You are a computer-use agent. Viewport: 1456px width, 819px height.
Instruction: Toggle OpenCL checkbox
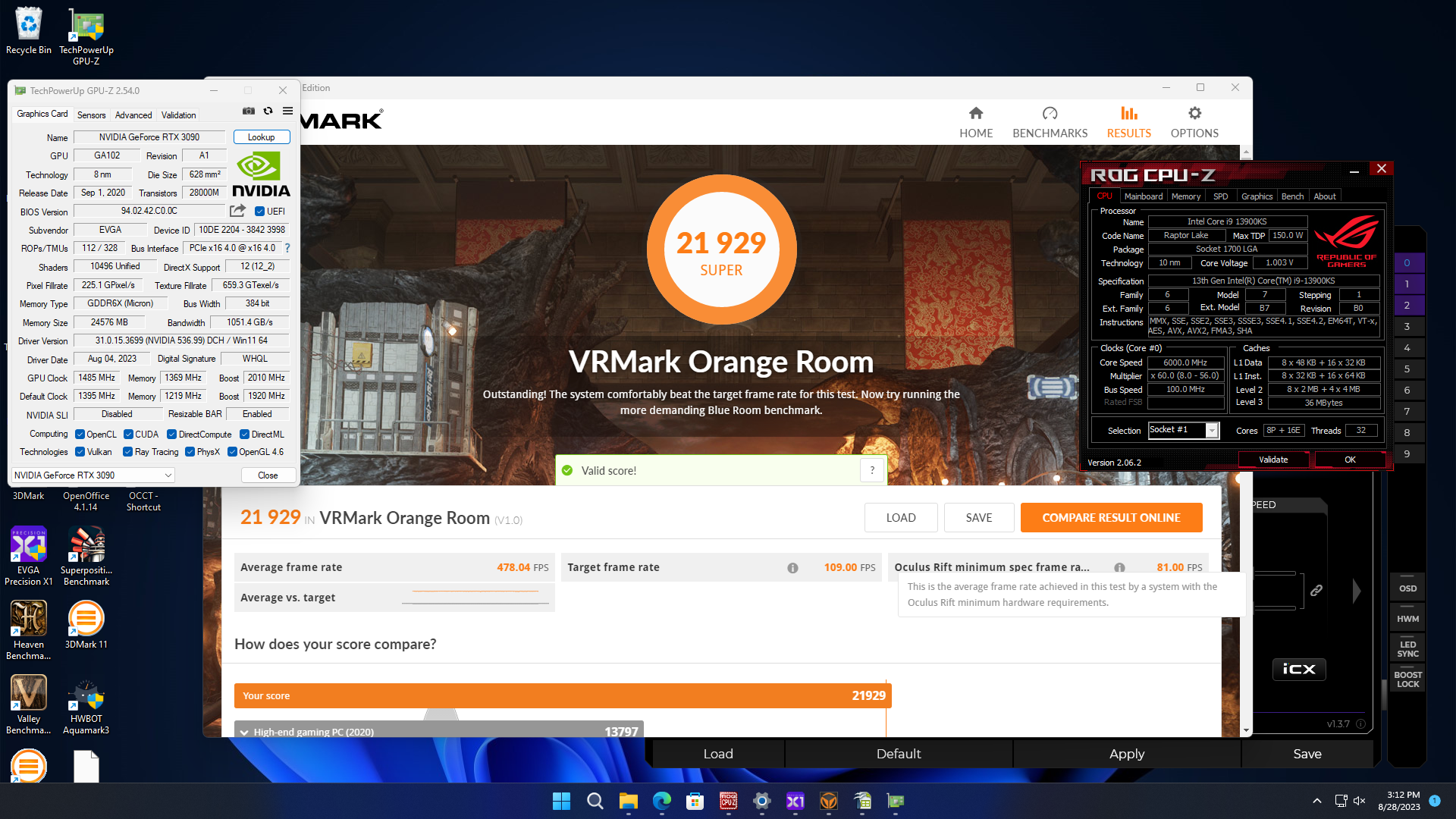pos(80,435)
